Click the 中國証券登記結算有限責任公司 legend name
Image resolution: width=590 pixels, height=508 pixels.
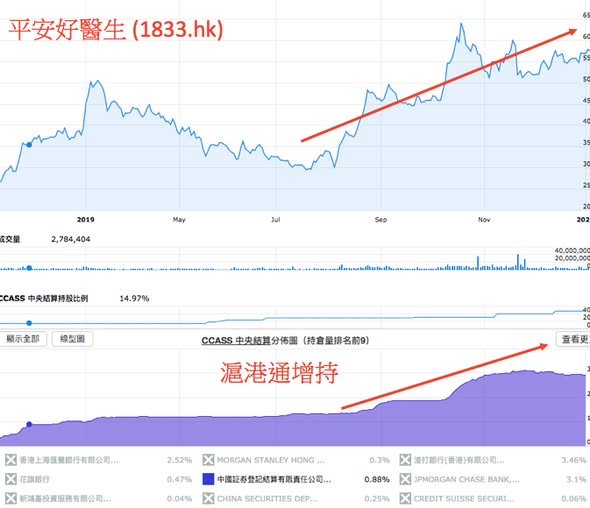(x=274, y=479)
